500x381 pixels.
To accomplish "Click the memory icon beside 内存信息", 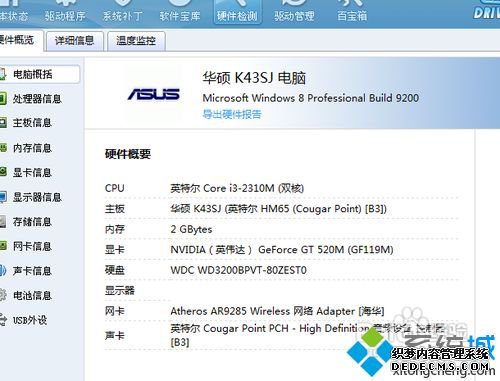I will point(3,147).
